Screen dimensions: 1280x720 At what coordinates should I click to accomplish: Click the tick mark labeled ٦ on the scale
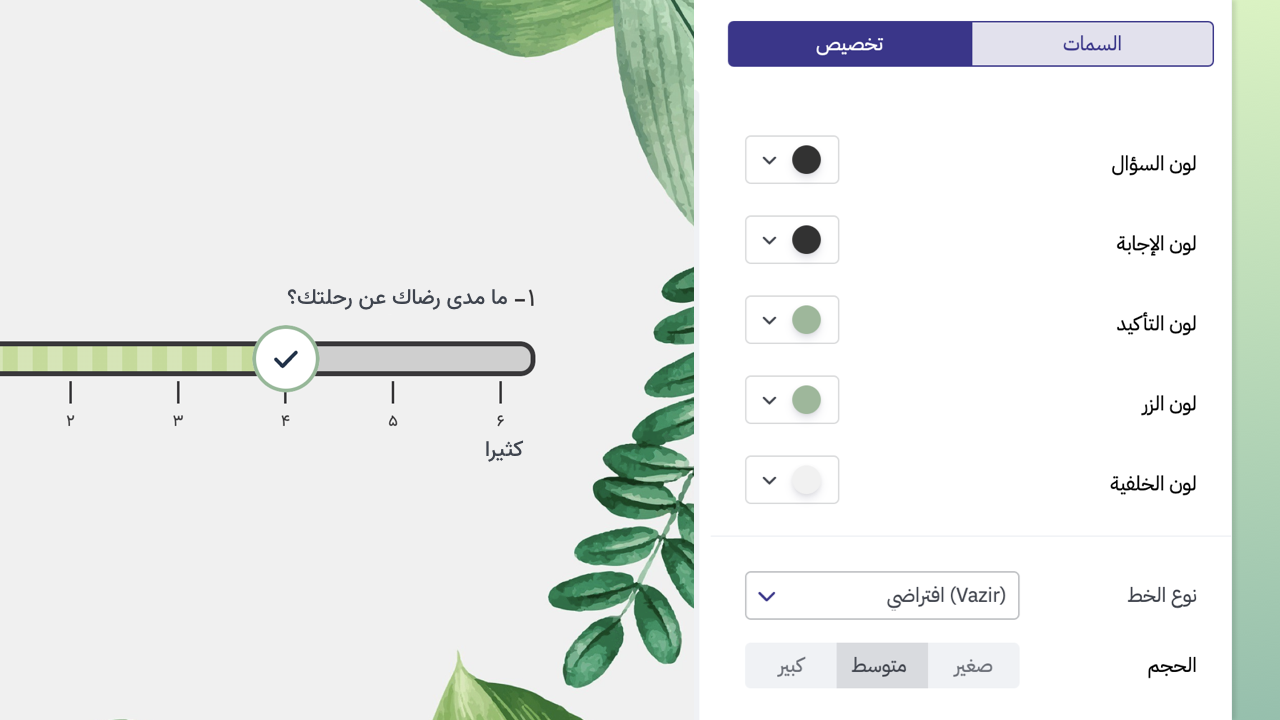coord(500,394)
